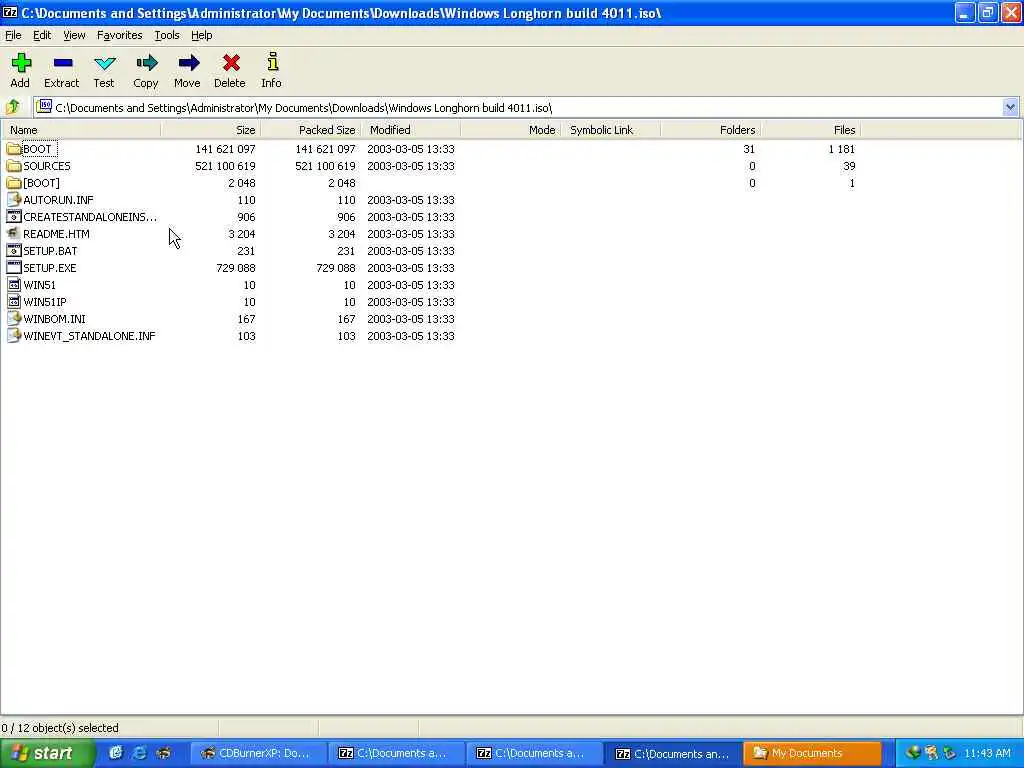Select the [BOOT] folder icon

click(x=14, y=183)
